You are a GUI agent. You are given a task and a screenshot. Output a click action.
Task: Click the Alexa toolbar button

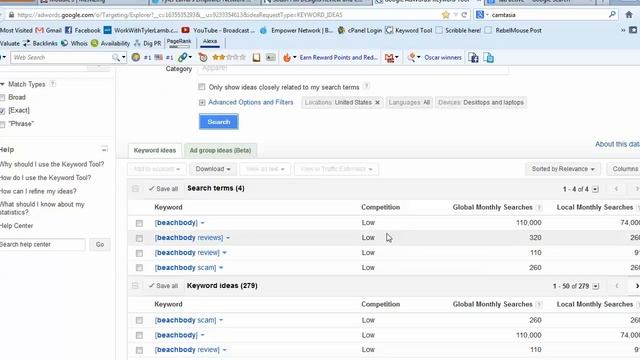click(x=210, y=42)
